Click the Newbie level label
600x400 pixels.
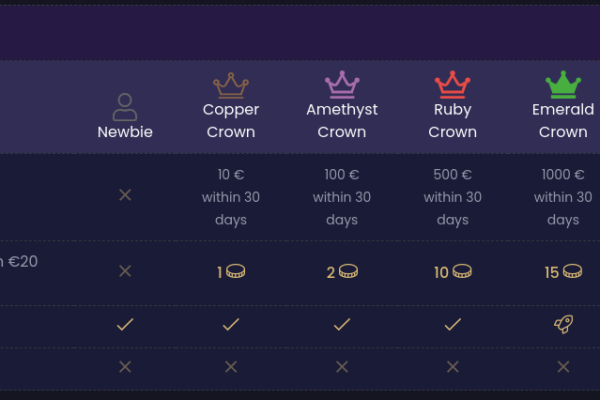coord(125,132)
